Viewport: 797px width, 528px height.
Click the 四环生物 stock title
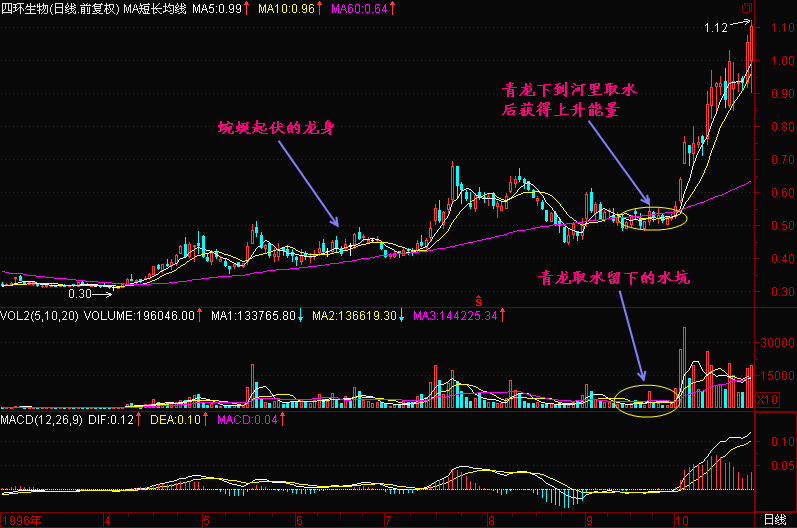(x=27, y=9)
